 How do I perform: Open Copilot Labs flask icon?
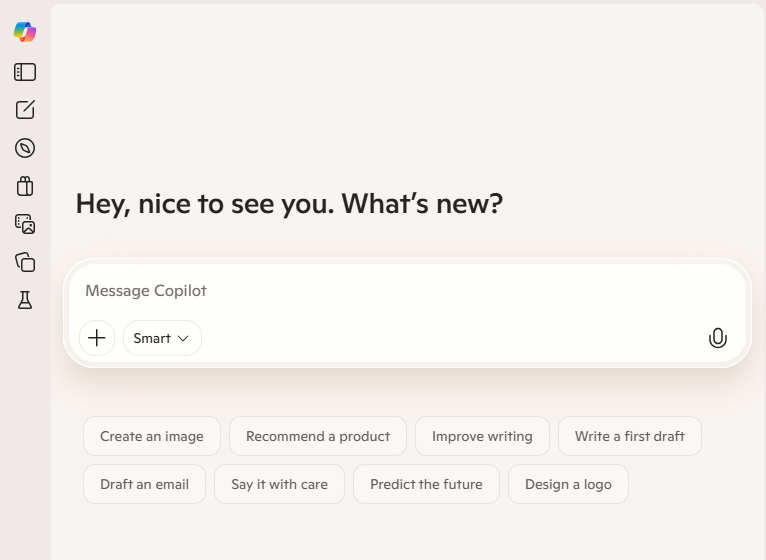pos(25,300)
